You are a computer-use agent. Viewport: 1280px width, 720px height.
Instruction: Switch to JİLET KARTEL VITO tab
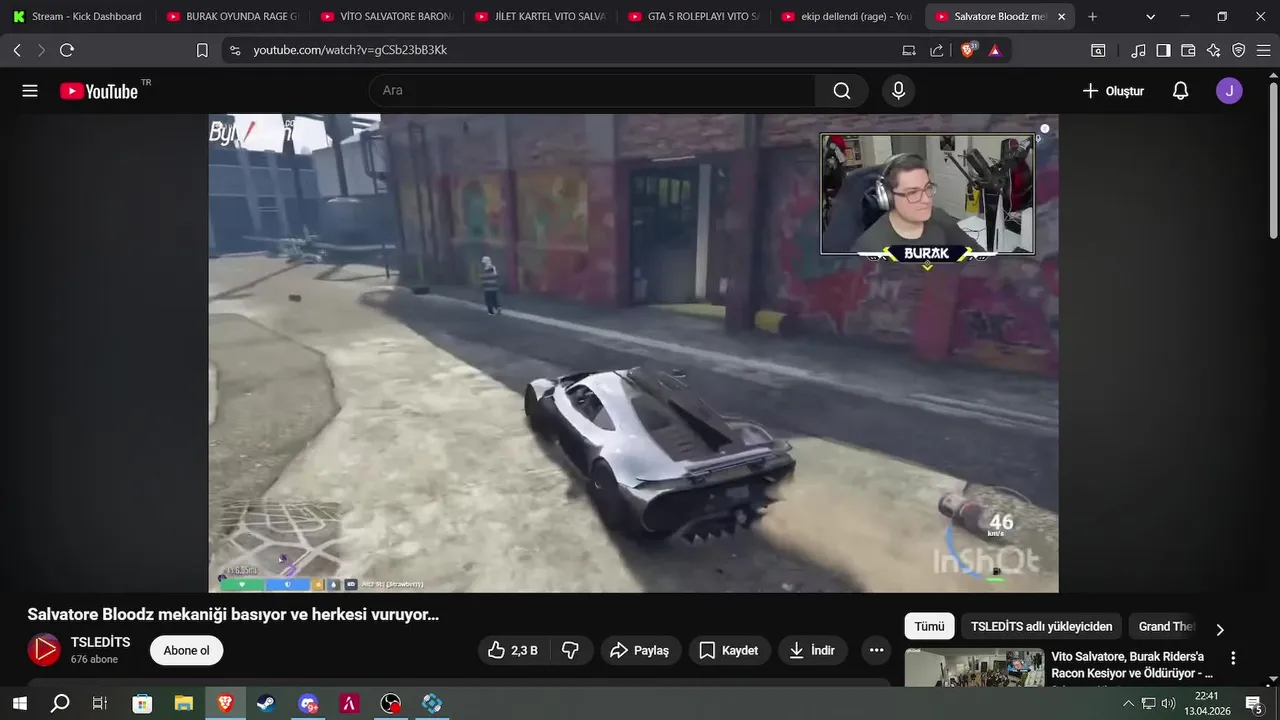point(540,17)
